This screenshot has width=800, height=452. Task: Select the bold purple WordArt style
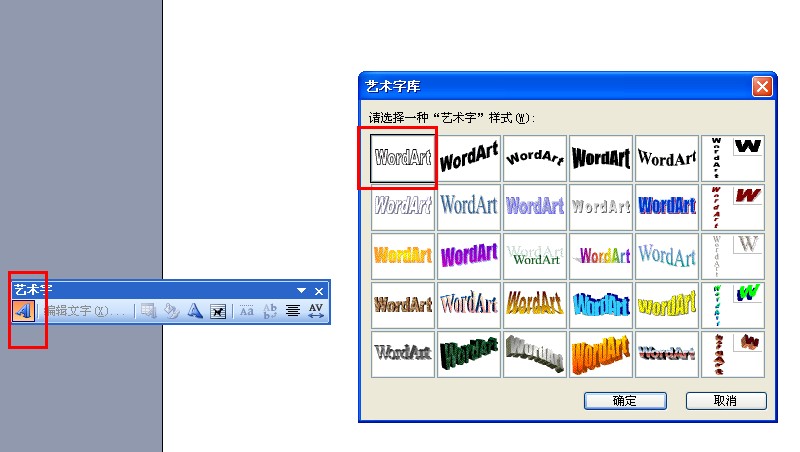click(x=469, y=256)
